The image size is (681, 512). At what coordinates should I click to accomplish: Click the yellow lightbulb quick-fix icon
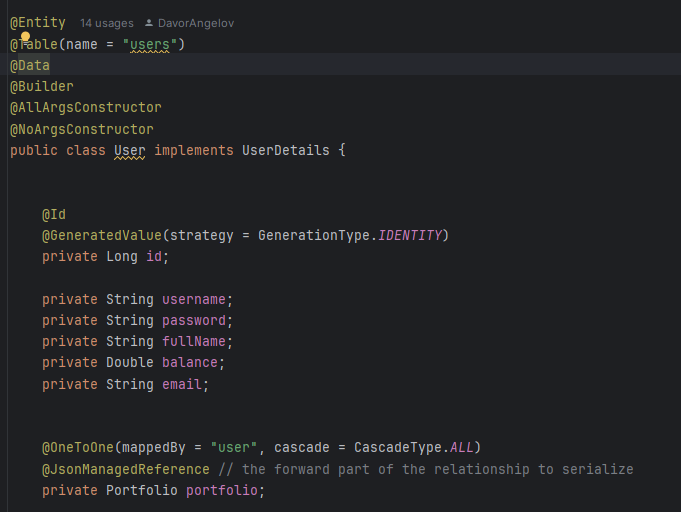click(26, 36)
